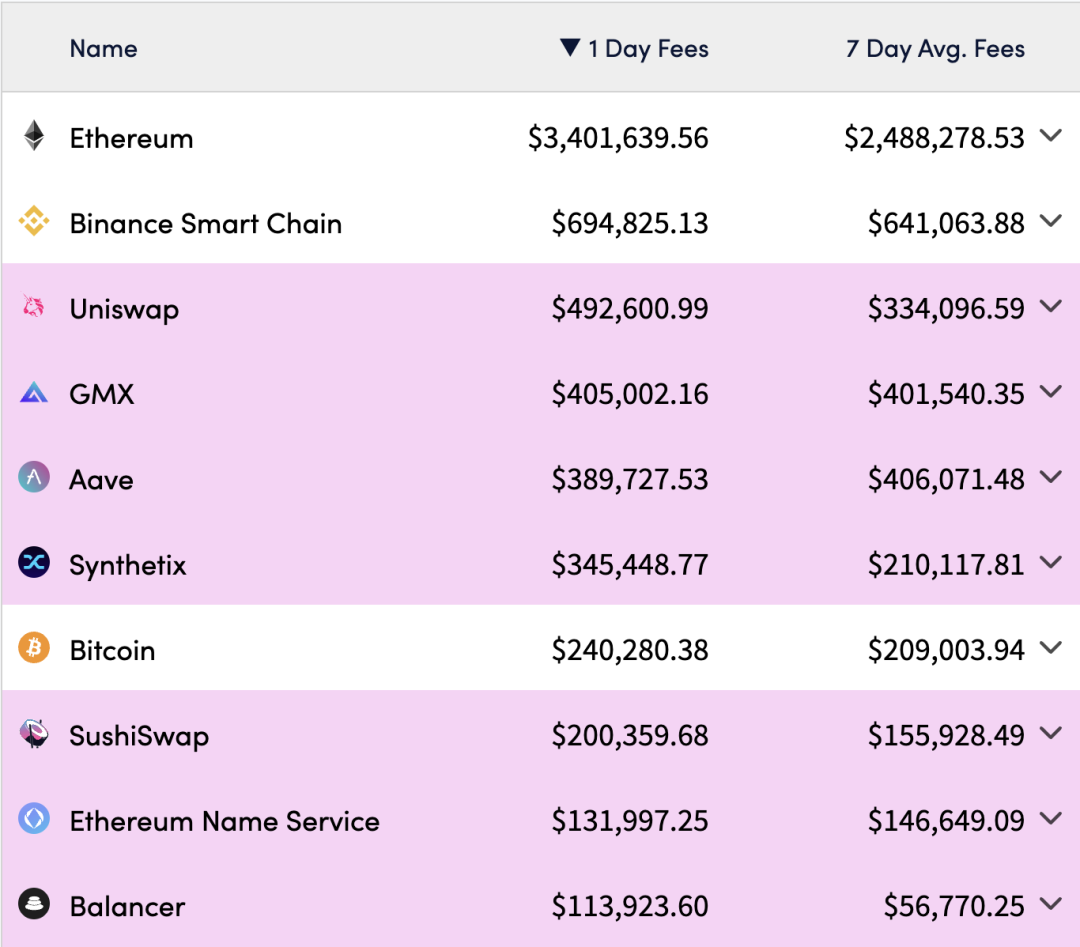Screen dimensions: 1080x947
Task: Click the Balancer logo icon
Action: point(34,905)
